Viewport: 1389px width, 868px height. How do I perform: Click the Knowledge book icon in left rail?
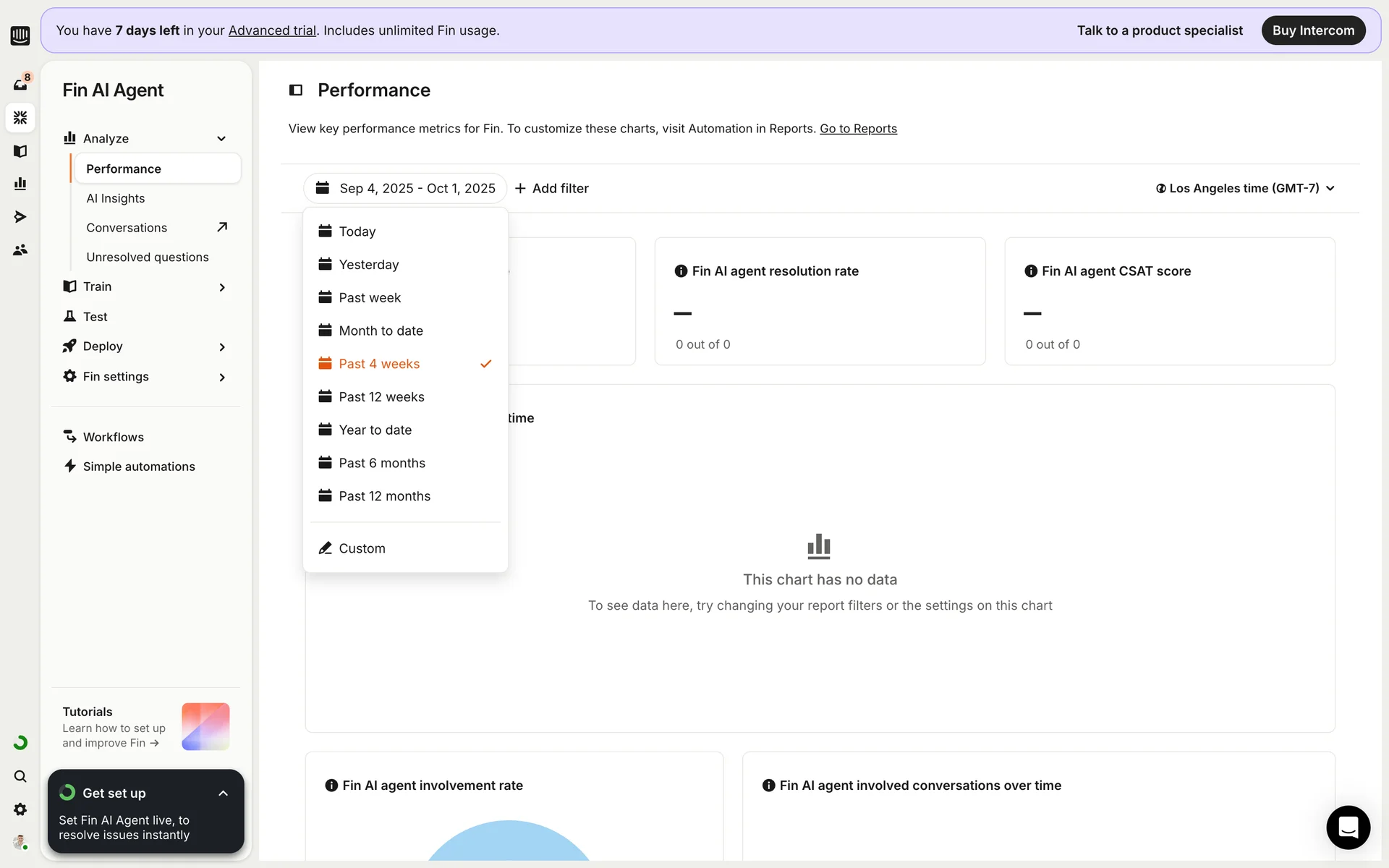coord(20,151)
